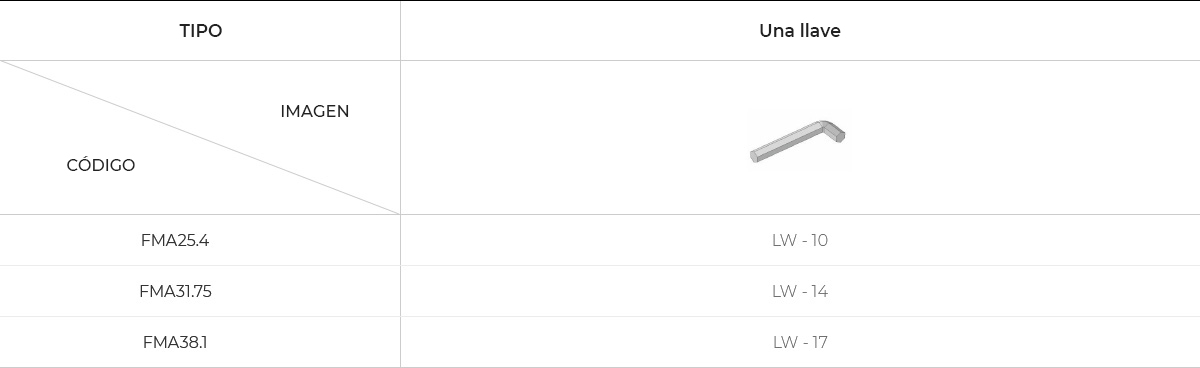Click the letters FMA in FMA31.75
Viewport: 1200px width, 368px height.
155,291
